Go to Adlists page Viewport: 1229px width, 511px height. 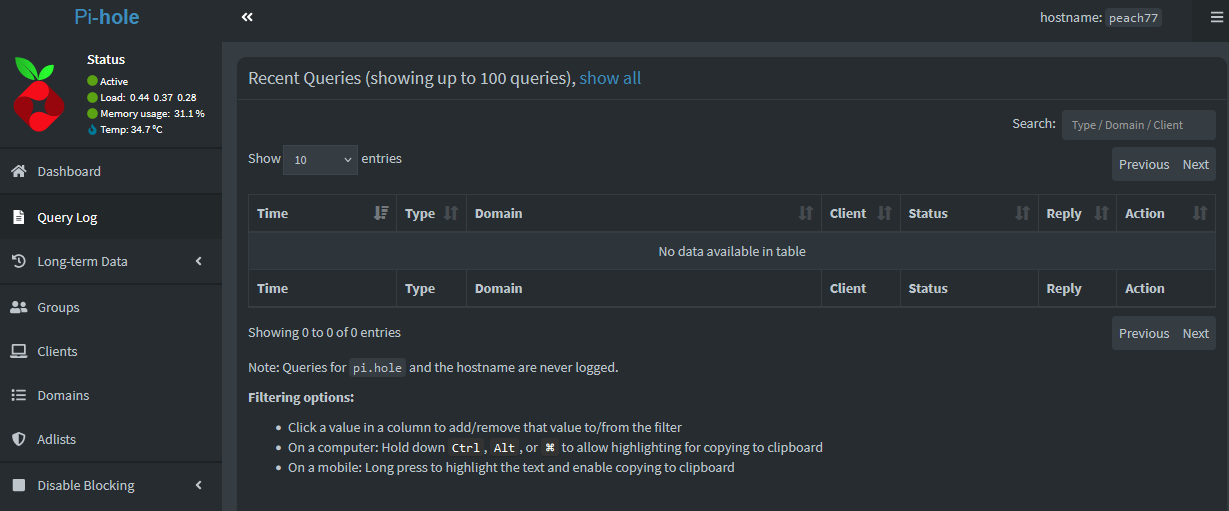(x=56, y=439)
